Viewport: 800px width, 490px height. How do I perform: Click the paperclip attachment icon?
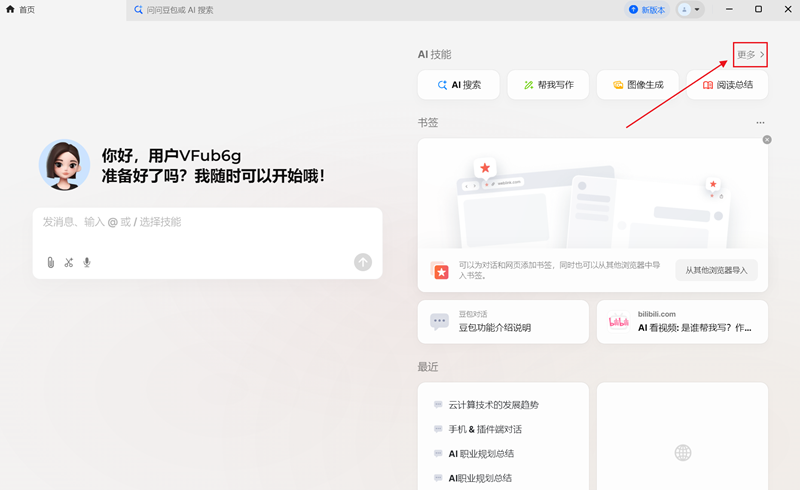tap(51, 262)
